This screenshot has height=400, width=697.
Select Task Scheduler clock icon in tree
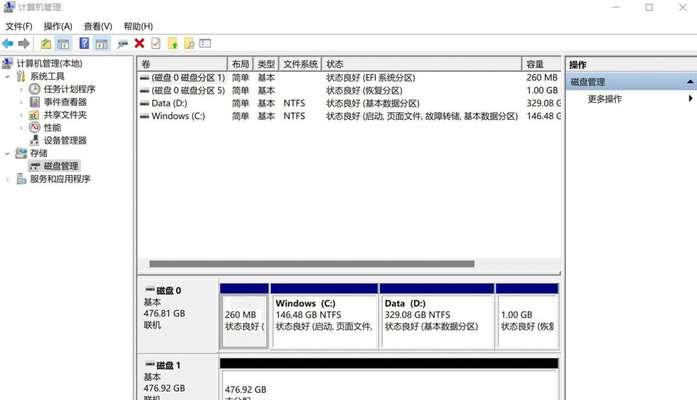click(x=35, y=89)
